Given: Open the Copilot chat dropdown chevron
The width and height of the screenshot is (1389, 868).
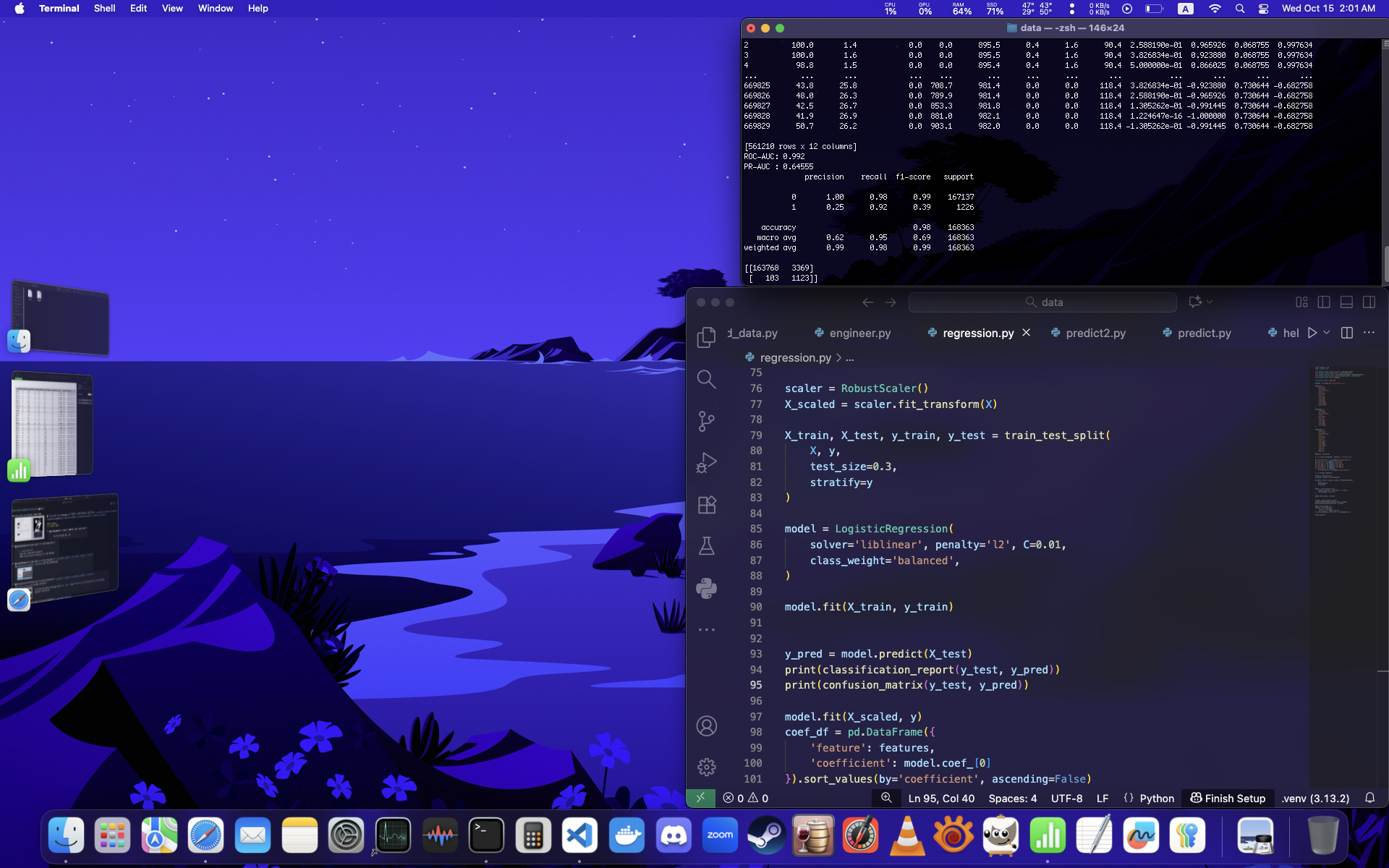Looking at the screenshot, I should pyautogui.click(x=1210, y=302).
